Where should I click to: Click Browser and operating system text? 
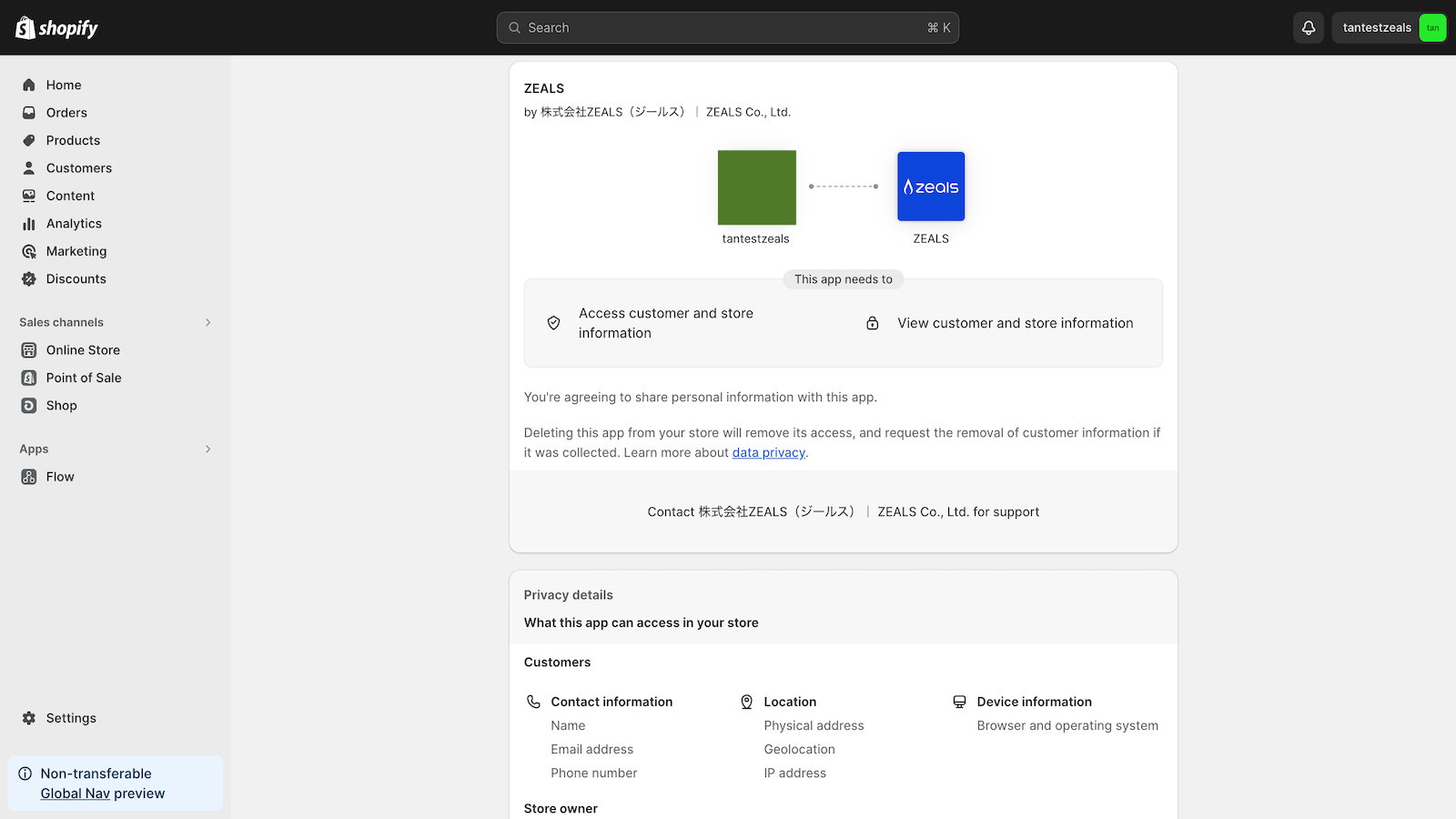point(1067,725)
